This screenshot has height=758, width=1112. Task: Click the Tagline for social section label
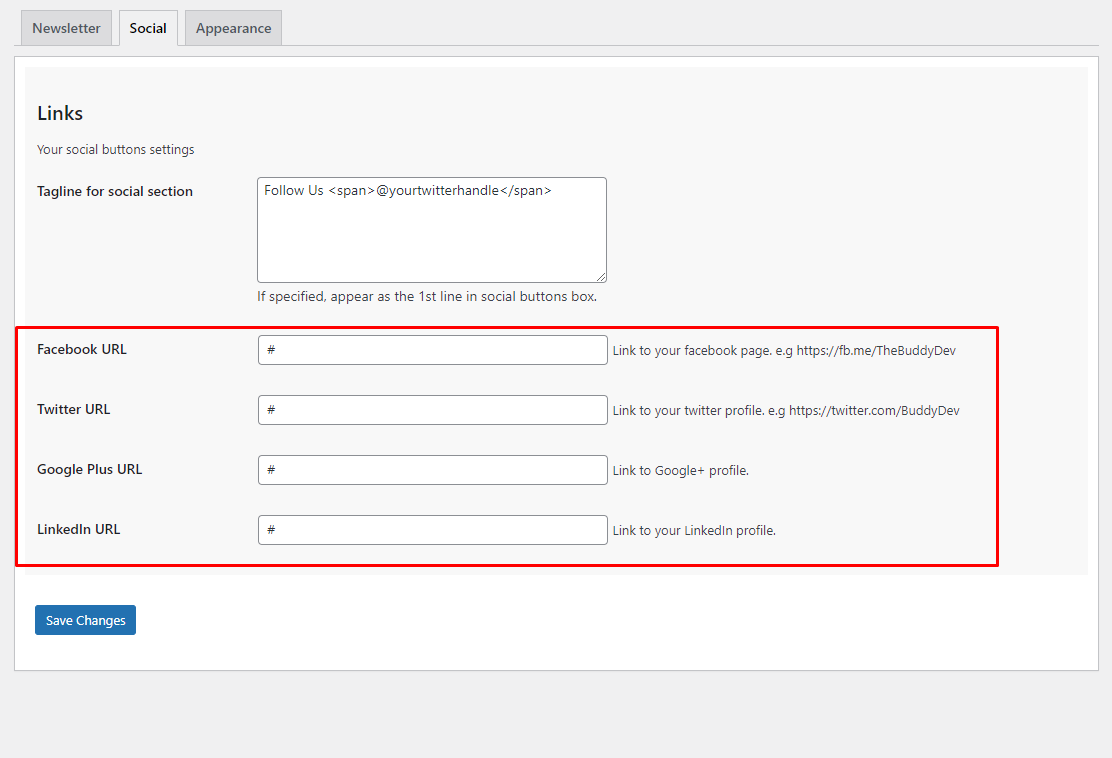point(115,191)
